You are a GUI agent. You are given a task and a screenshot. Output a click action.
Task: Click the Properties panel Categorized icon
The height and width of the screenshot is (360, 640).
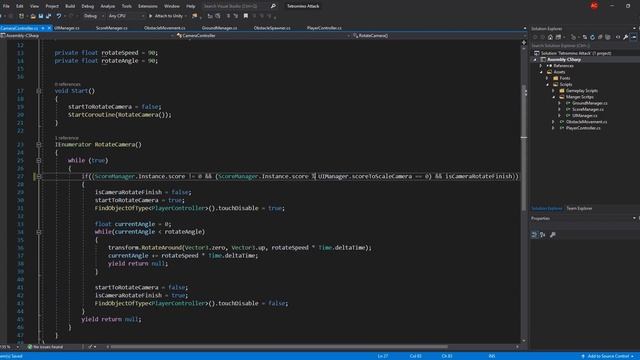tap(534, 235)
